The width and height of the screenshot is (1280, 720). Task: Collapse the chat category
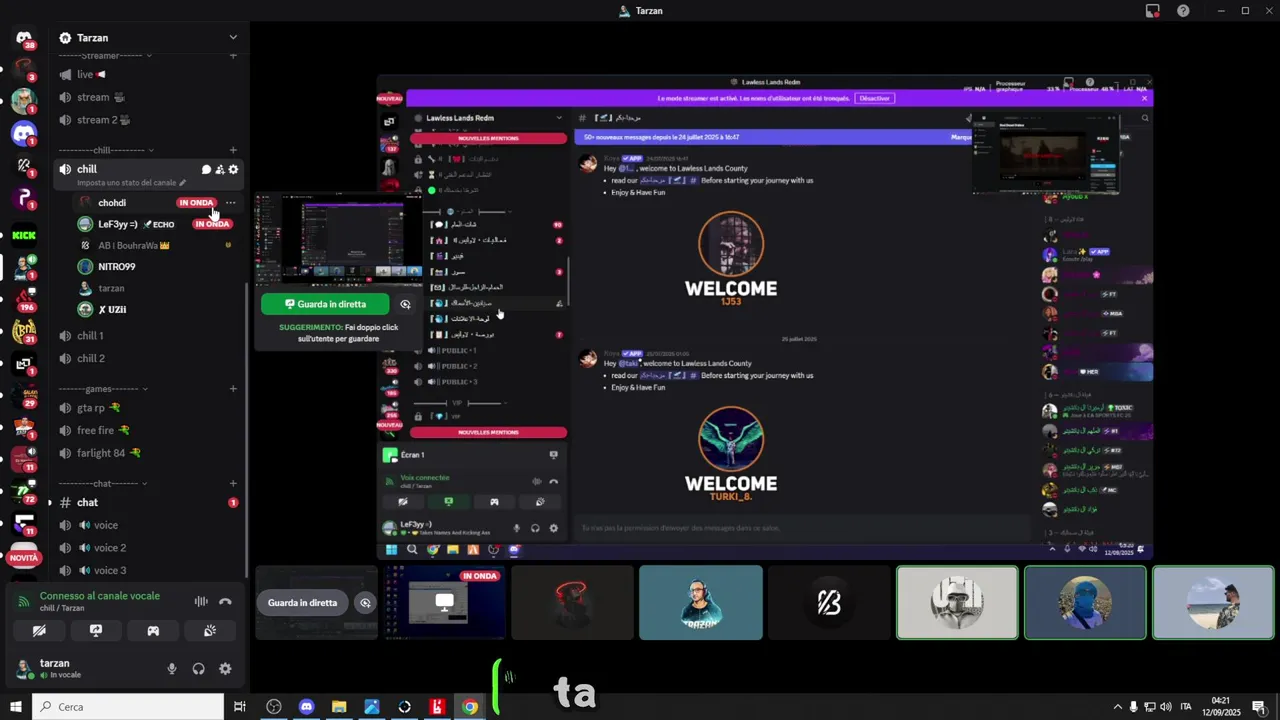(x=103, y=483)
